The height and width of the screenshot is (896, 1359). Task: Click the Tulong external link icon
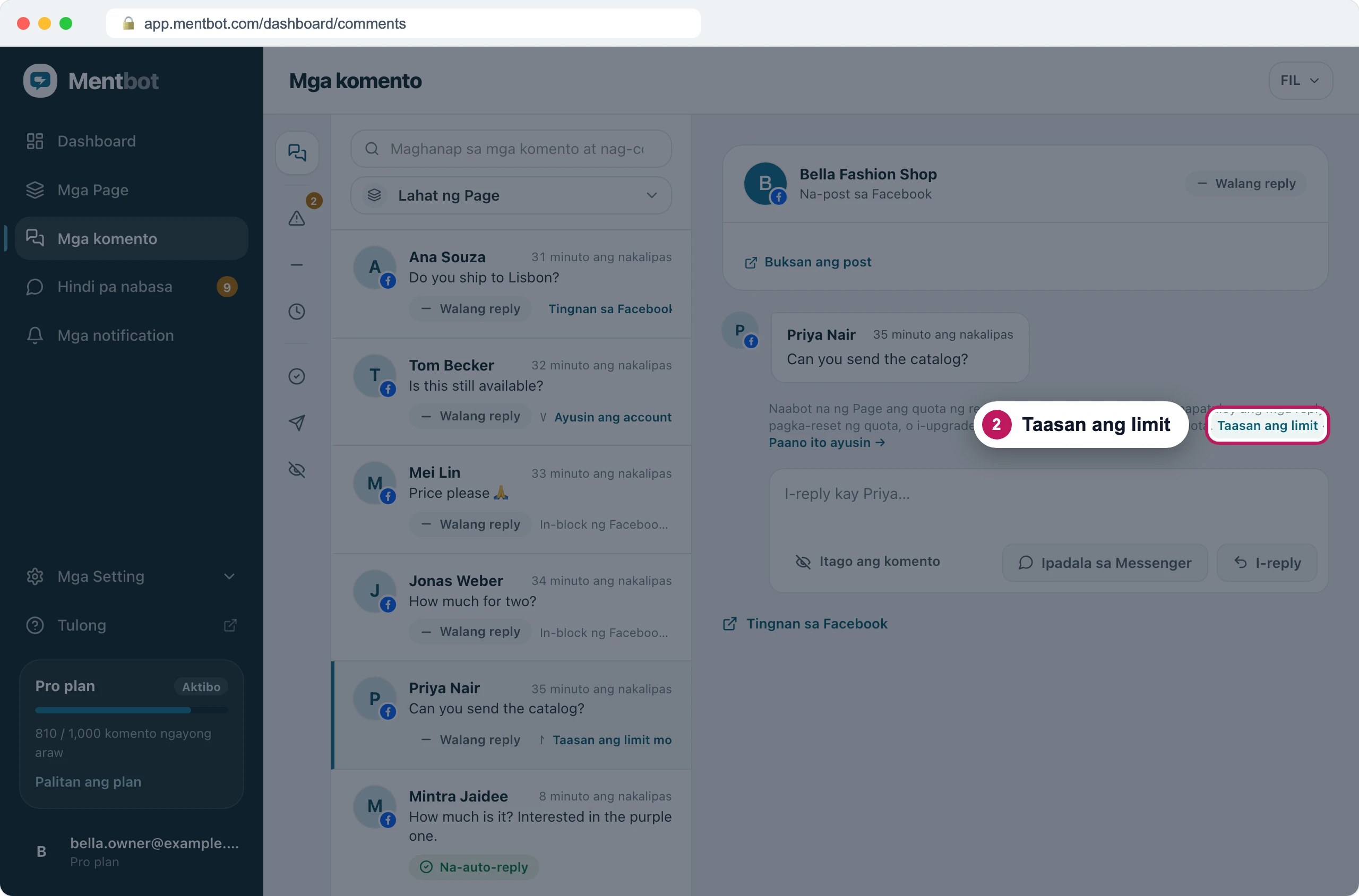230,625
